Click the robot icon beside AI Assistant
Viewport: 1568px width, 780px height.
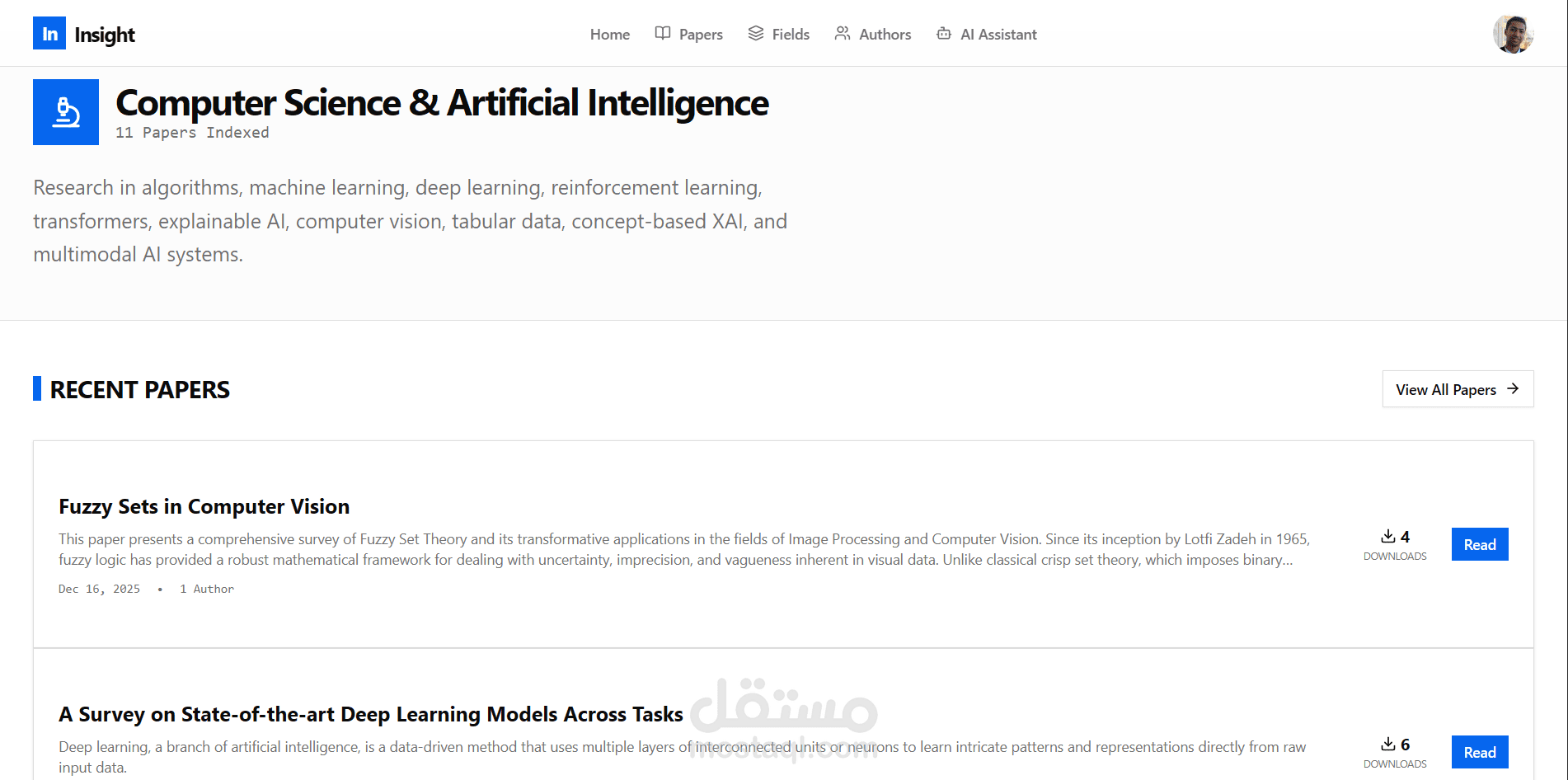[944, 33]
